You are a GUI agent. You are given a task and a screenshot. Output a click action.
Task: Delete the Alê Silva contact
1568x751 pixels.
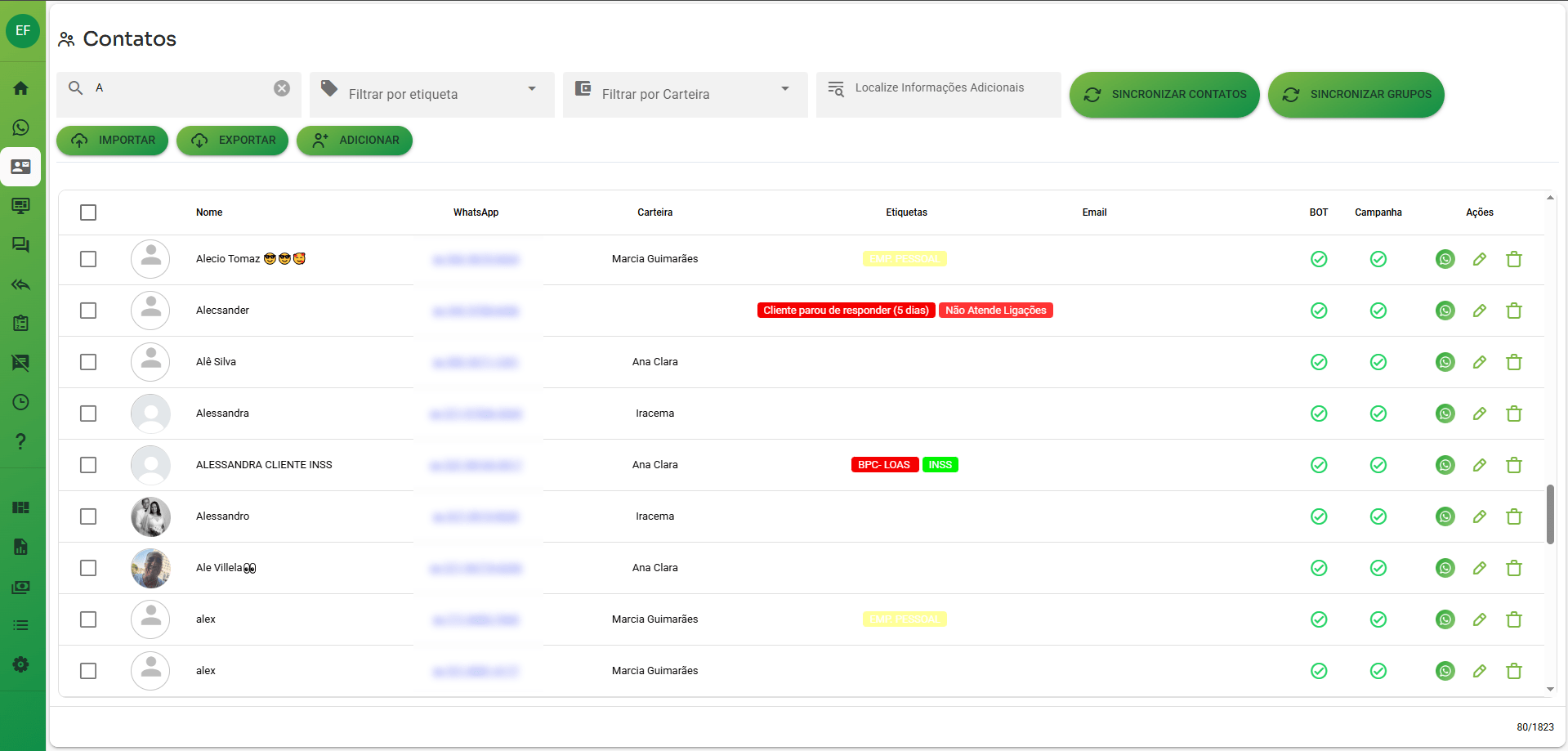1513,362
